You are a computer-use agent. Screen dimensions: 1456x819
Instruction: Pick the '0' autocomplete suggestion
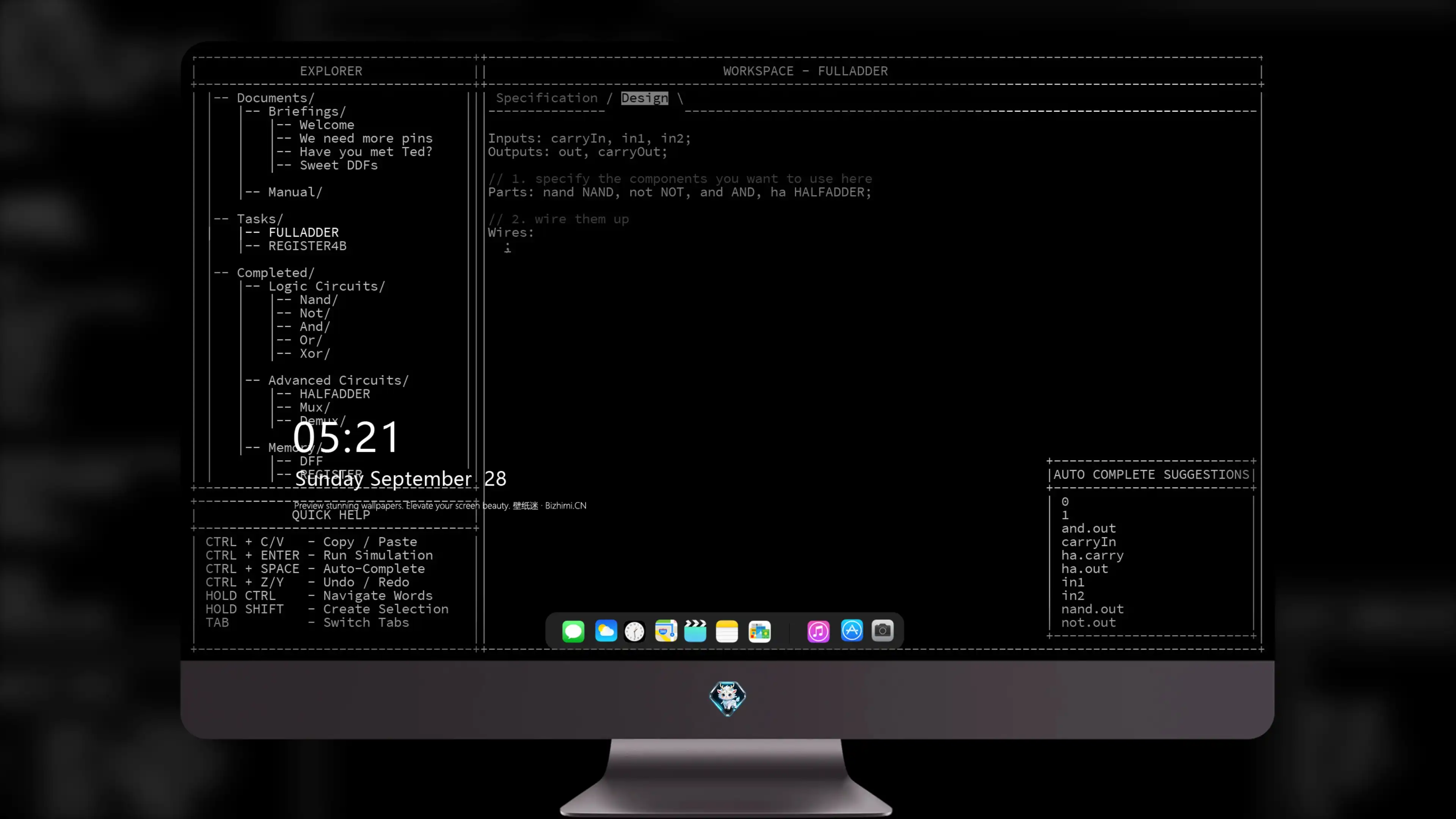[1065, 501]
